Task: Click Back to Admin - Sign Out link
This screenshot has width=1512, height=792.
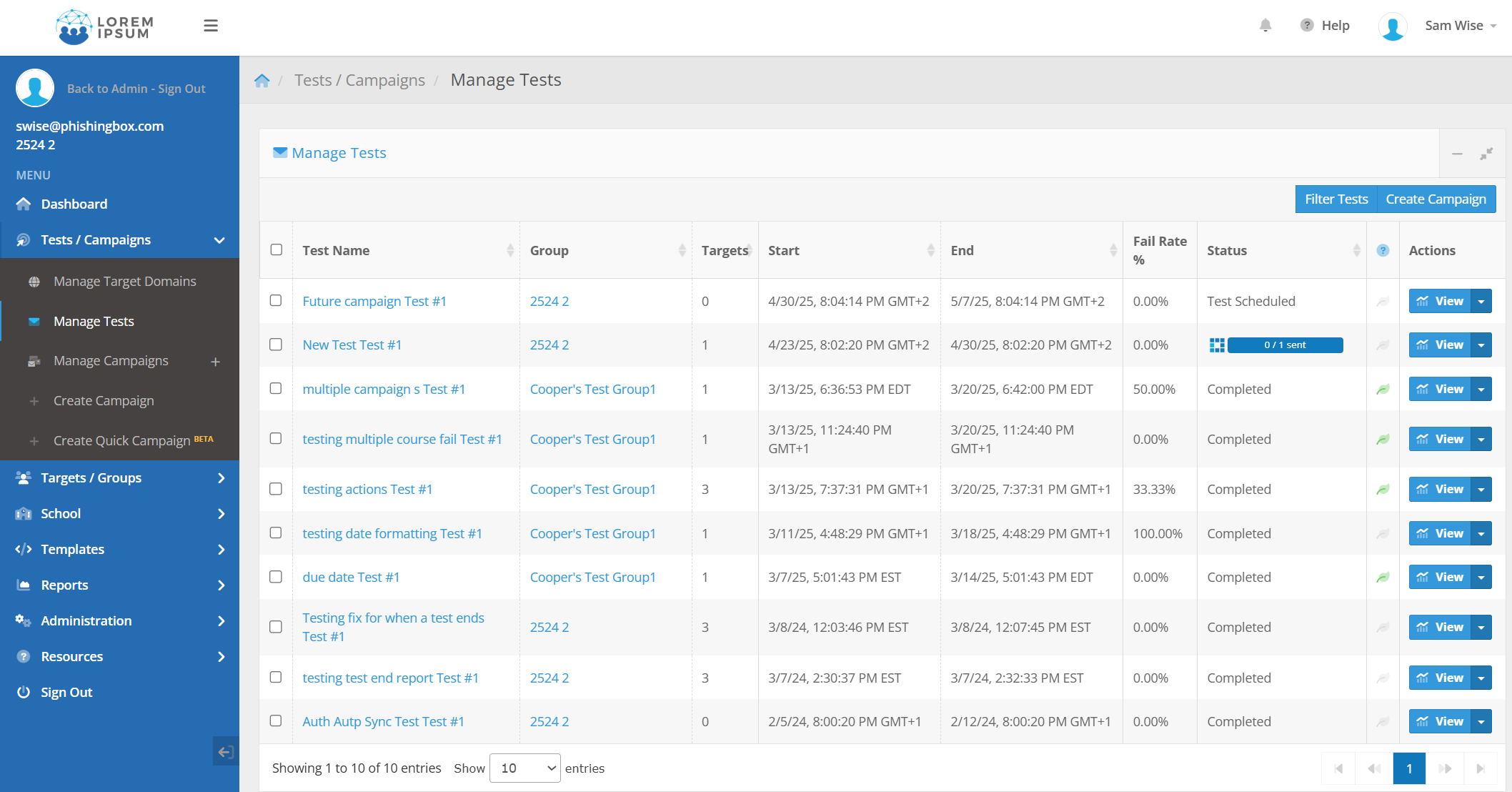Action: tap(136, 89)
